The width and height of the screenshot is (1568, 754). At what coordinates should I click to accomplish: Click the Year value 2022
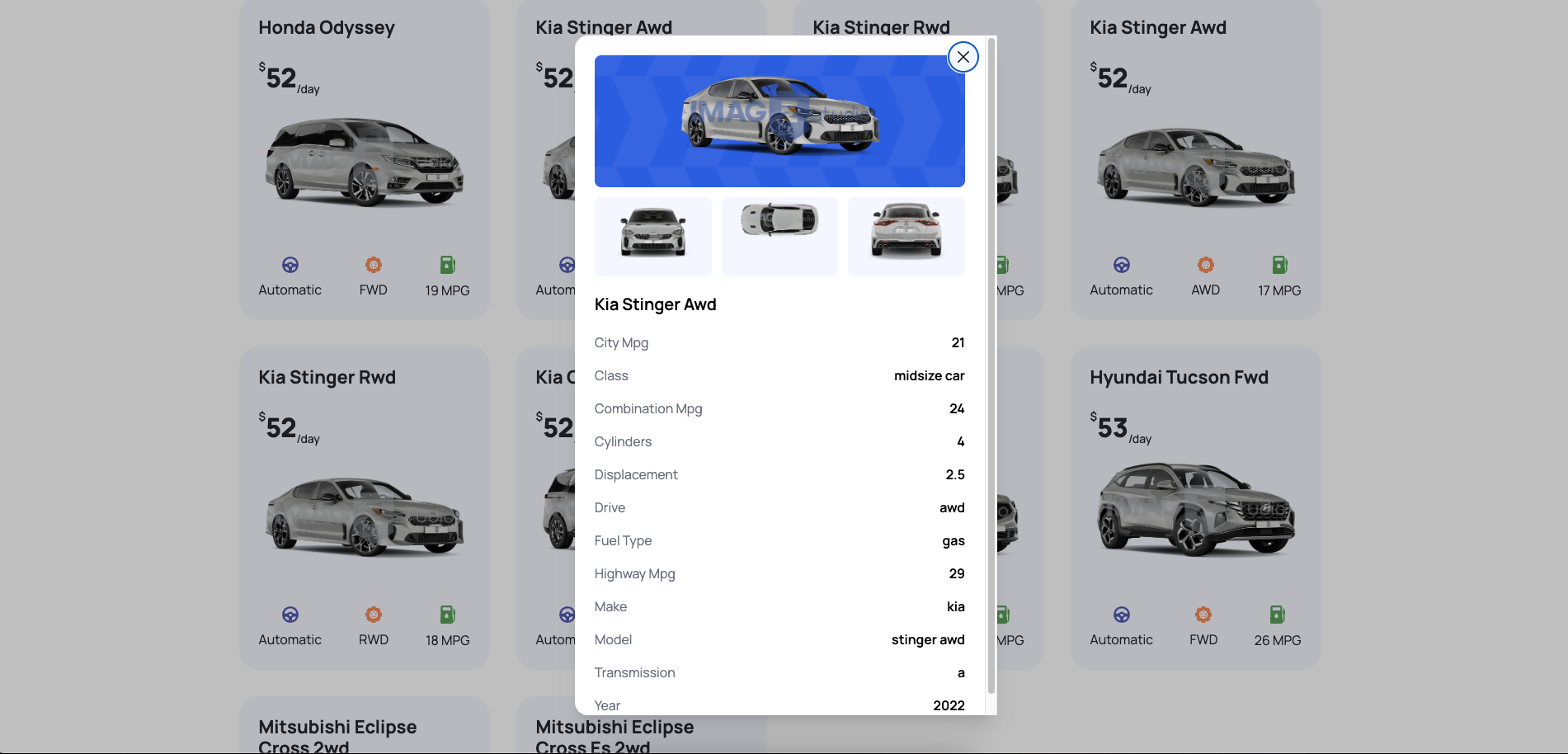[x=949, y=705]
